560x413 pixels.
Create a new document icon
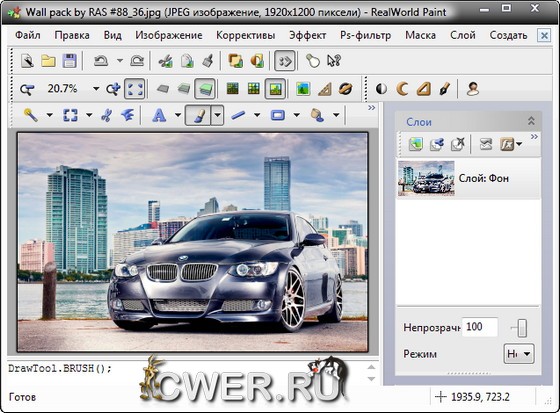pos(27,60)
